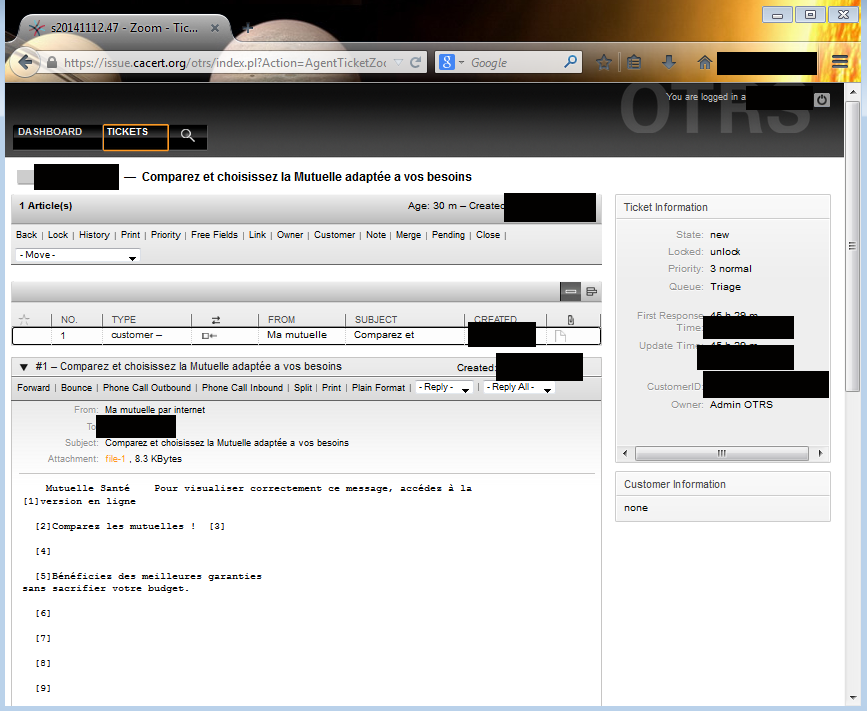The image size is (867, 711).
Task: Click the History link in ticket actions
Action: point(94,235)
